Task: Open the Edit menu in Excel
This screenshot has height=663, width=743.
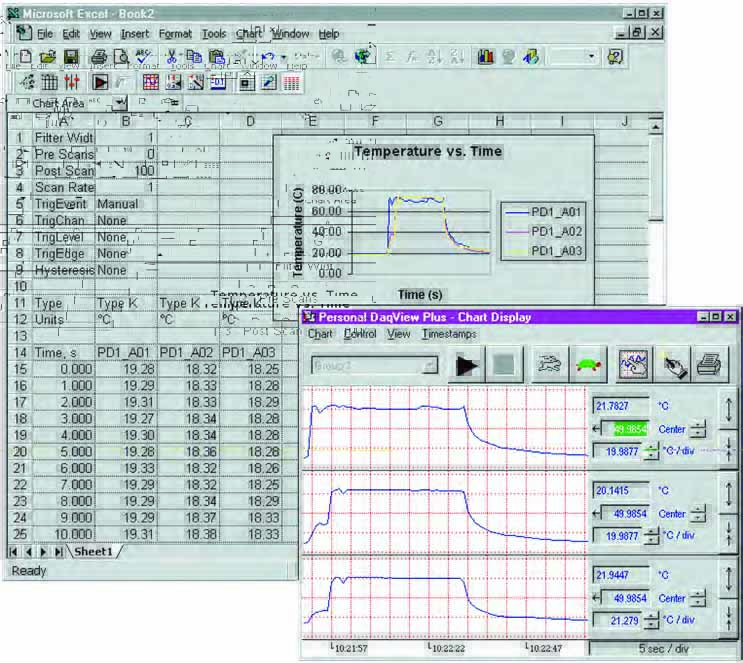Action: pyautogui.click(x=71, y=34)
